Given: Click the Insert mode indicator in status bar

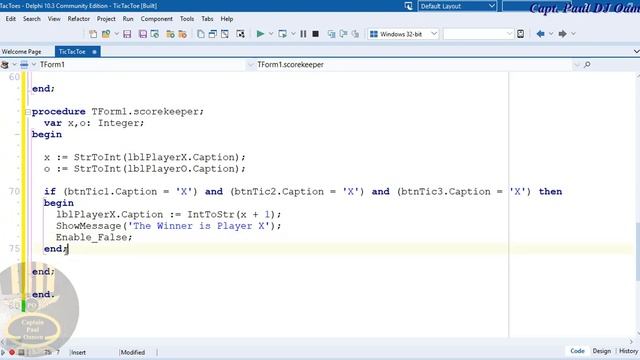Looking at the screenshot, I should [x=78, y=352].
